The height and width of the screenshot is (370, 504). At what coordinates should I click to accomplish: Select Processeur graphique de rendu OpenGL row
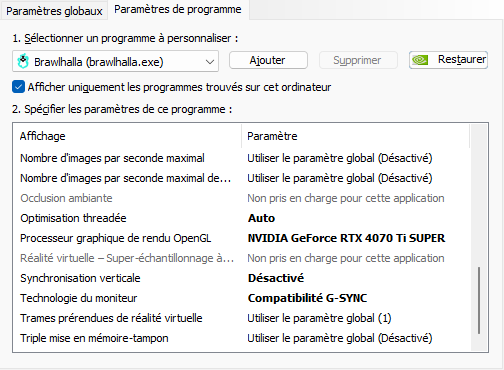pos(242,238)
